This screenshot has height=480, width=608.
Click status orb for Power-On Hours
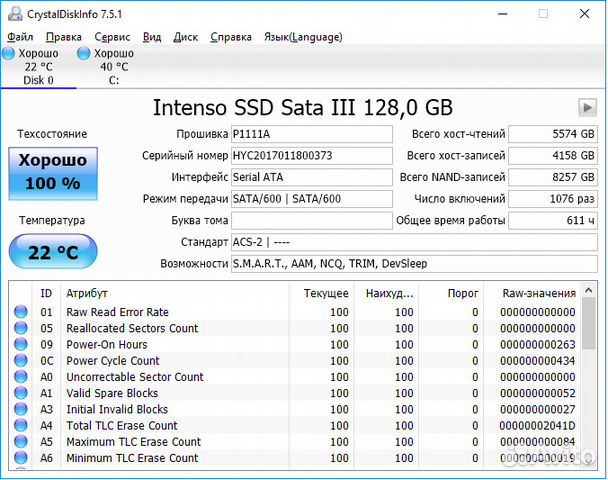(x=20, y=345)
